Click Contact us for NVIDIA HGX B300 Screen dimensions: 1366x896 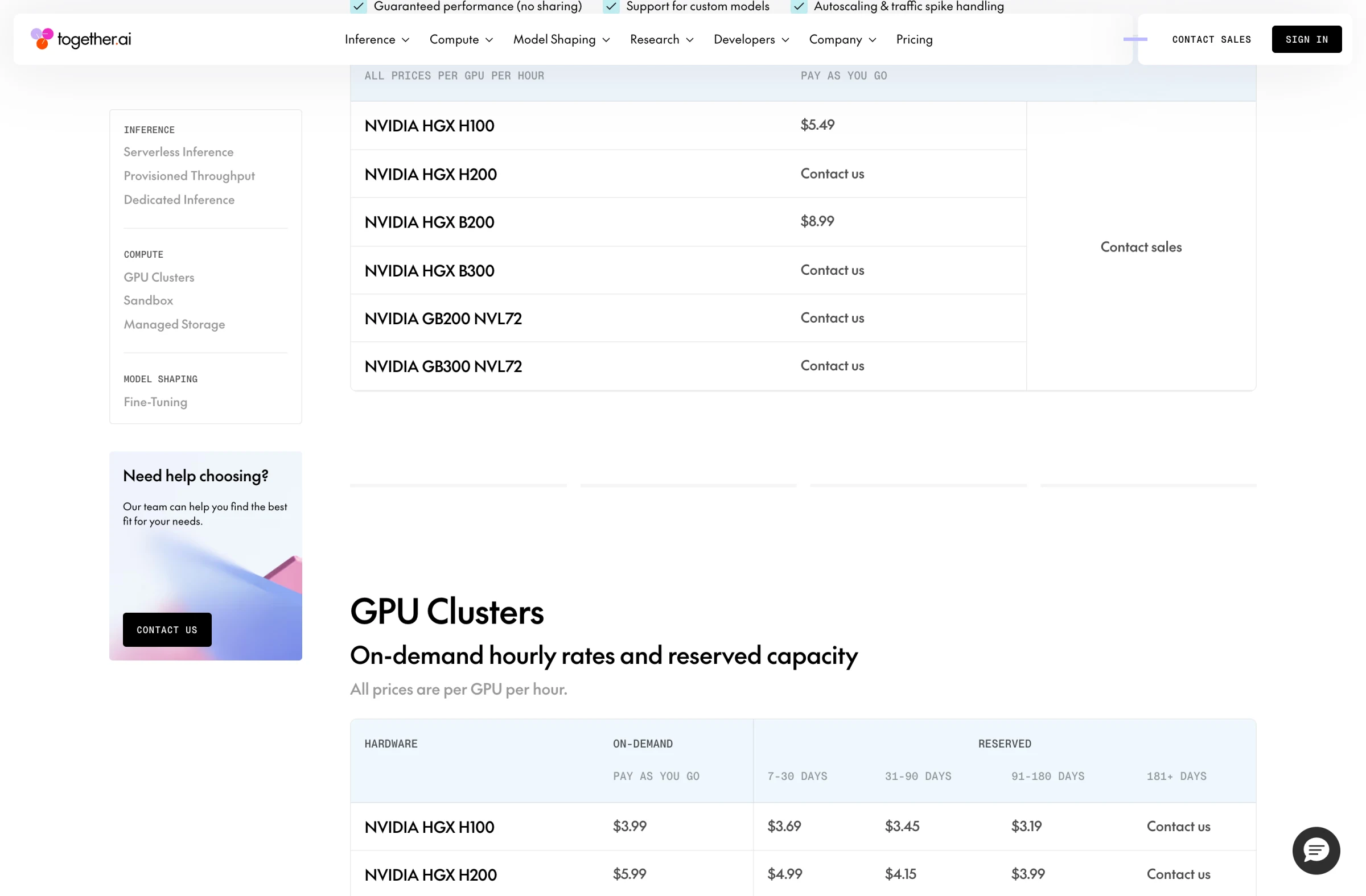tap(832, 270)
